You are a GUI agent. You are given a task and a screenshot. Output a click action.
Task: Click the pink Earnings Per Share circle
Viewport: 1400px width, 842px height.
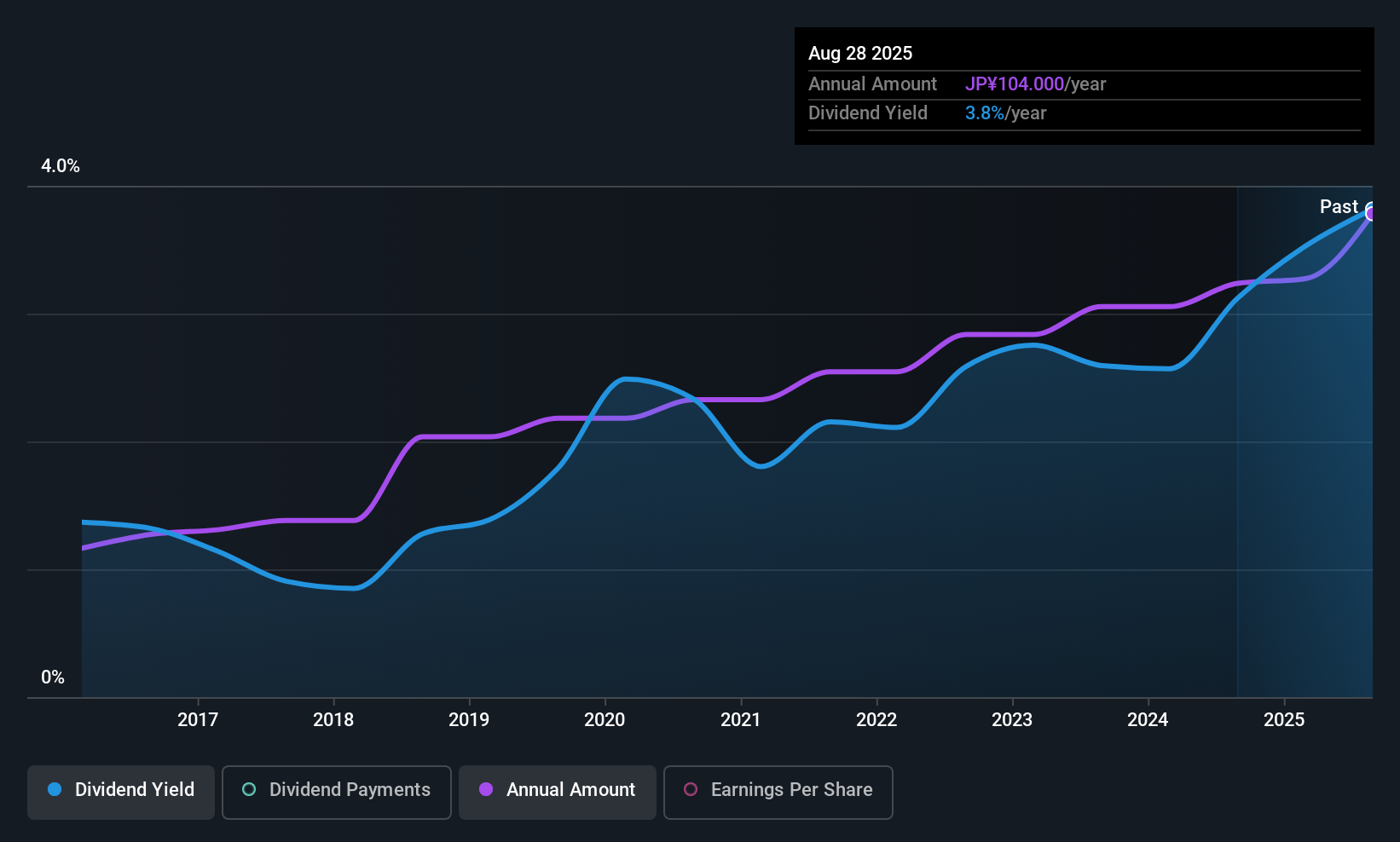coord(691,789)
